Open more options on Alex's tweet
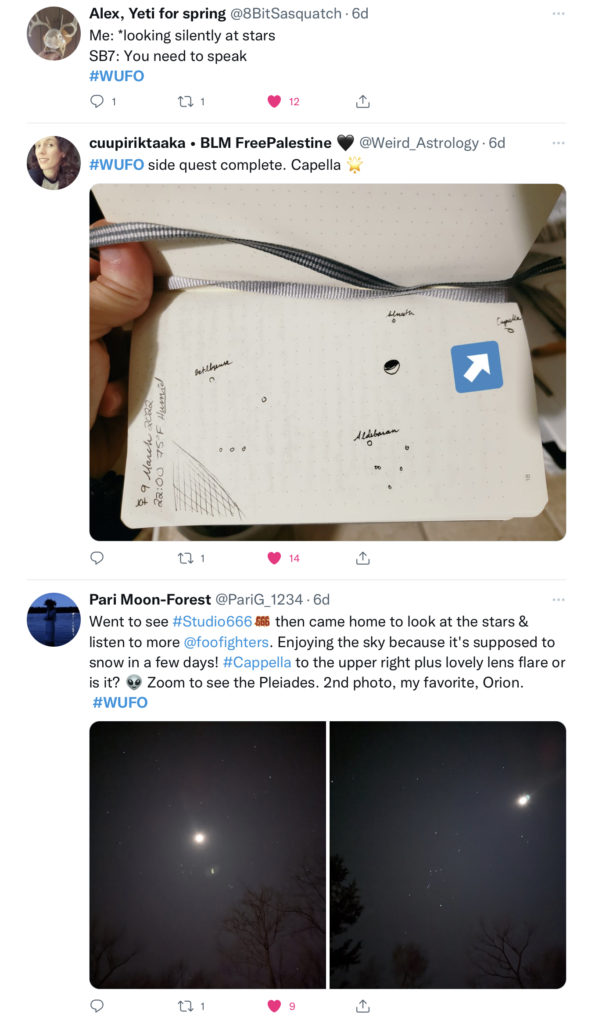599x1024 pixels. coord(558,13)
